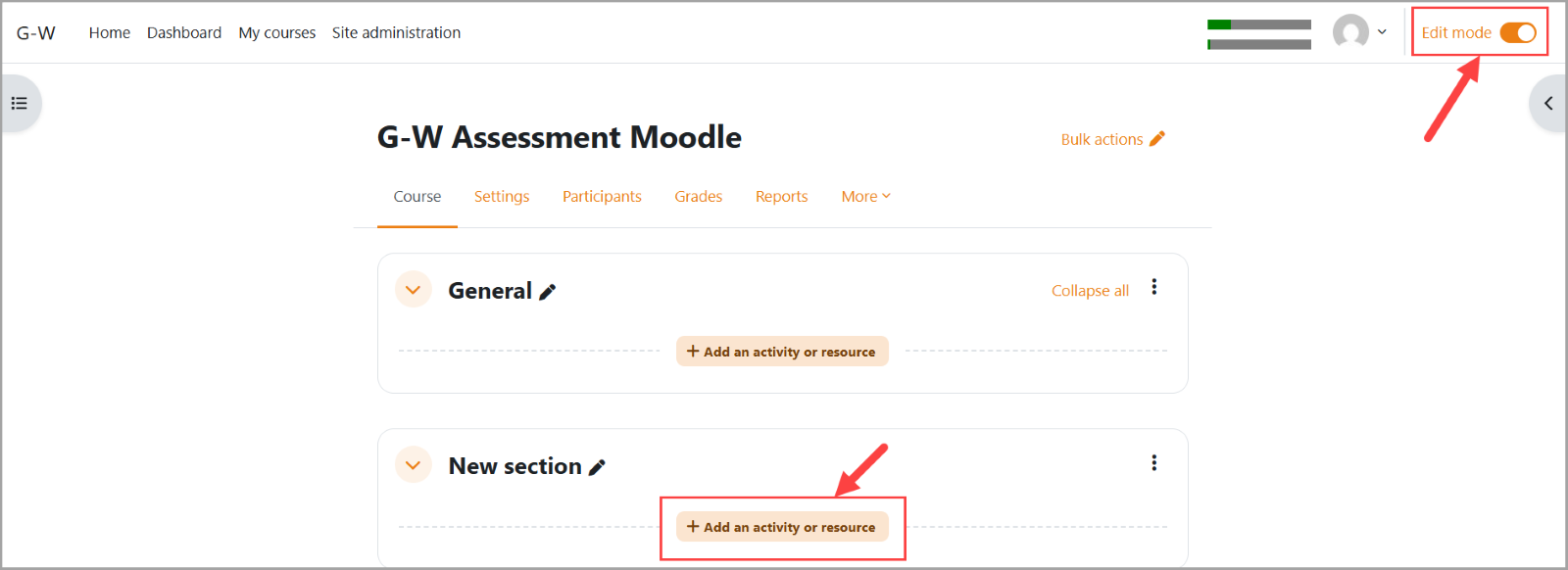Screen dimensions: 1568x570
Task: Open the user menu dropdown arrow
Action: 1382,31
